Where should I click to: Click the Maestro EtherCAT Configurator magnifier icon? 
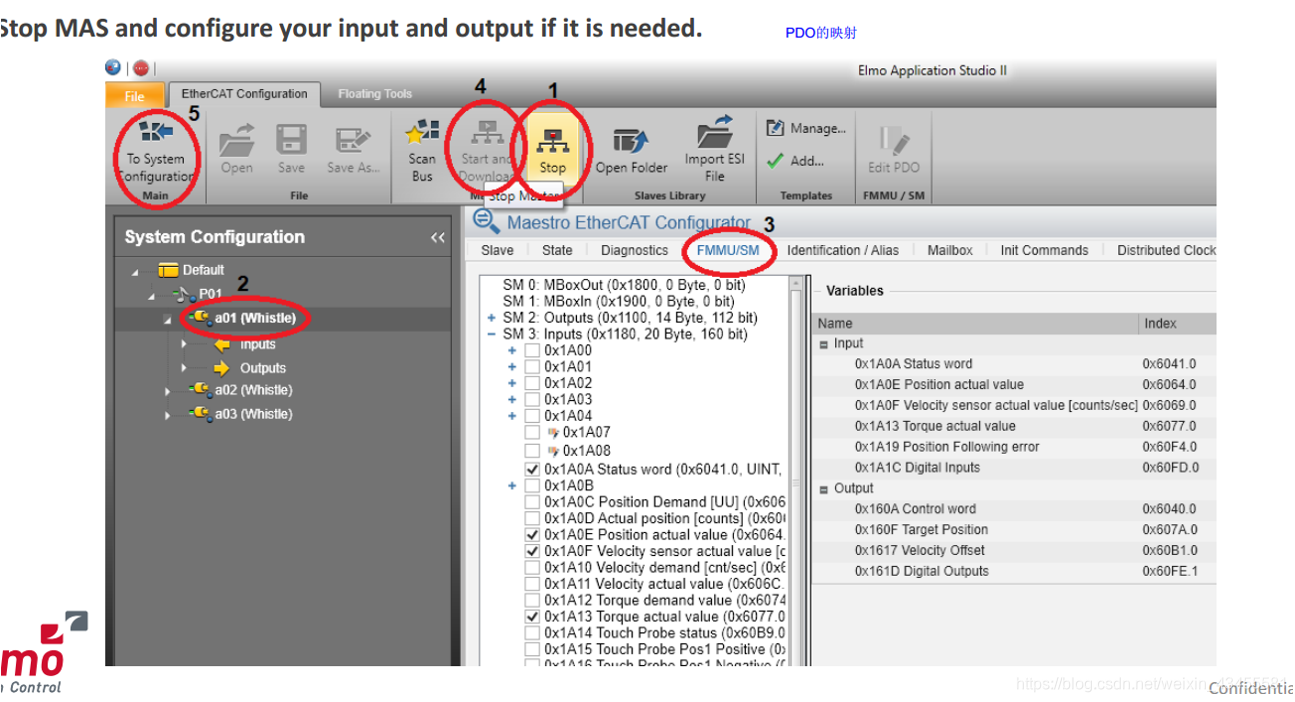click(x=486, y=221)
